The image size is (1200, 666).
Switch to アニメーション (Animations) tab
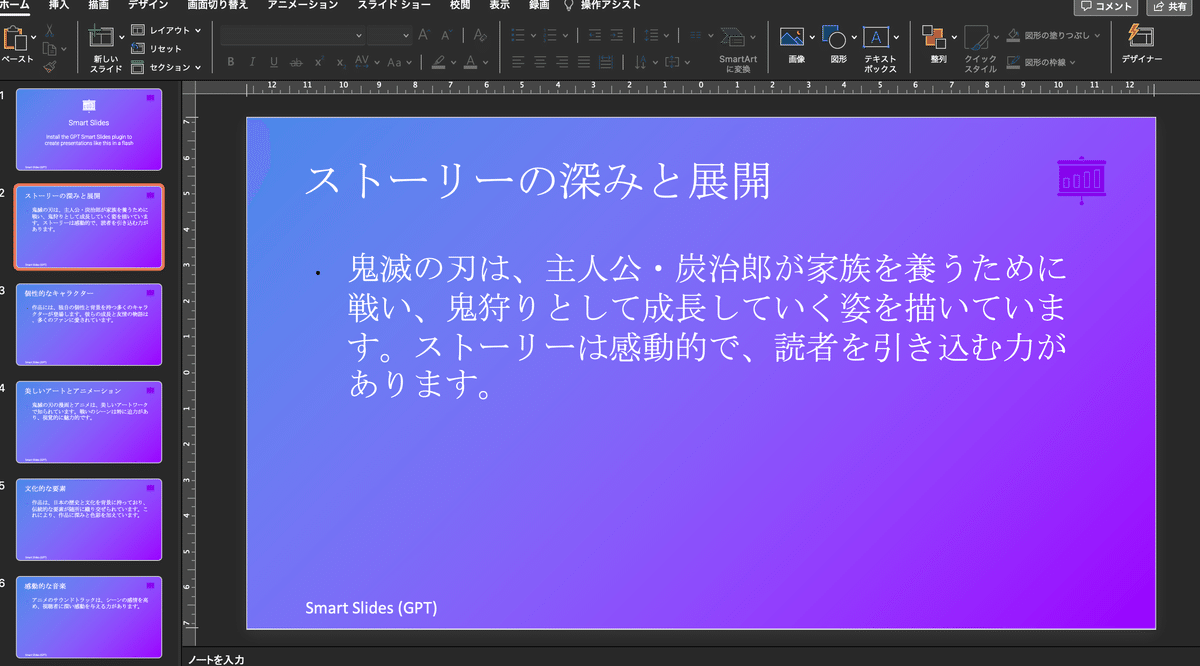(x=303, y=5)
